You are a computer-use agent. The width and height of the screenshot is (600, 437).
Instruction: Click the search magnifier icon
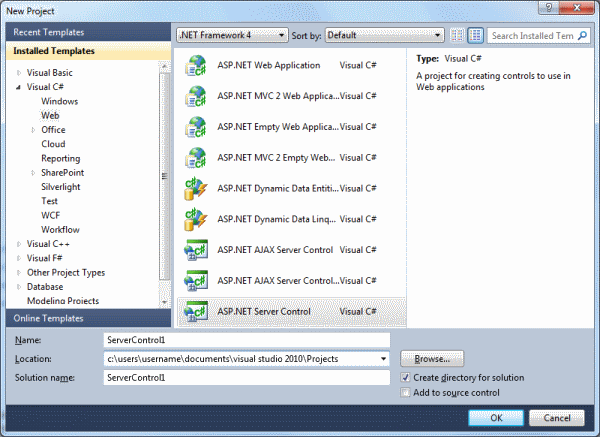(582, 36)
